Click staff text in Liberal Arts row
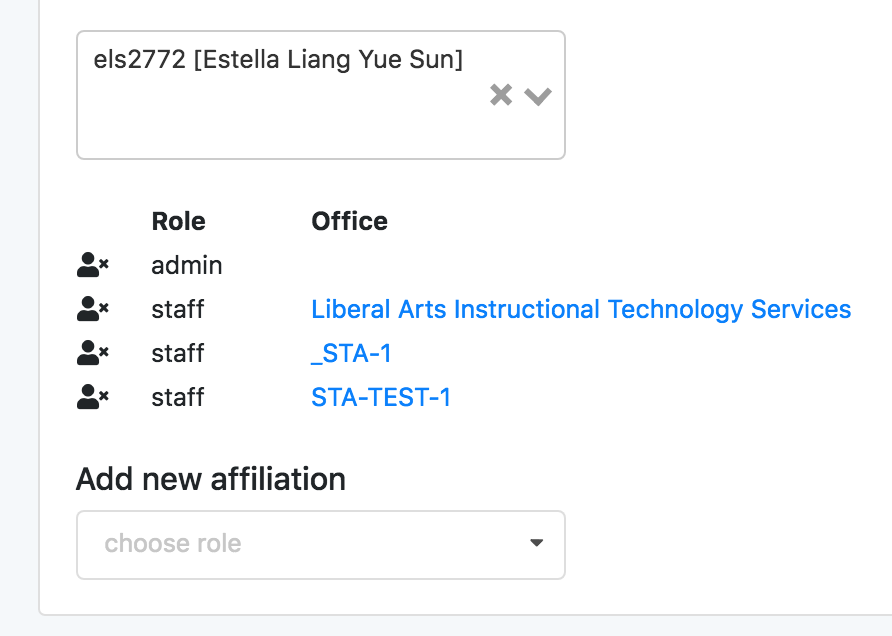Screen dimensions: 892x636 (177, 309)
